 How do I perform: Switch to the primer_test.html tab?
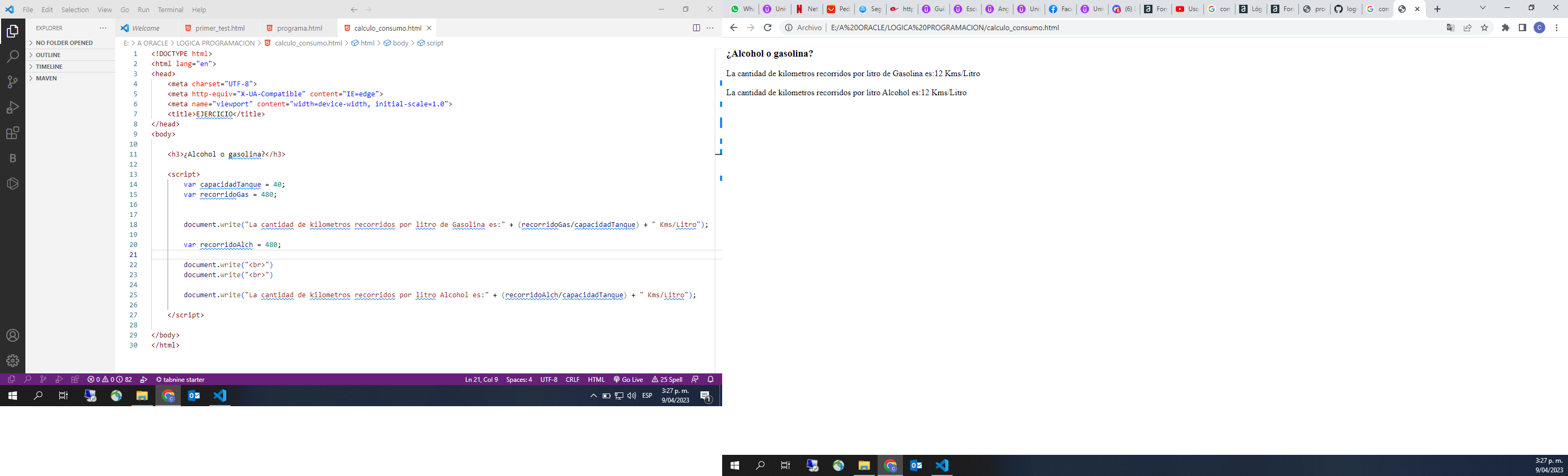tap(220, 28)
